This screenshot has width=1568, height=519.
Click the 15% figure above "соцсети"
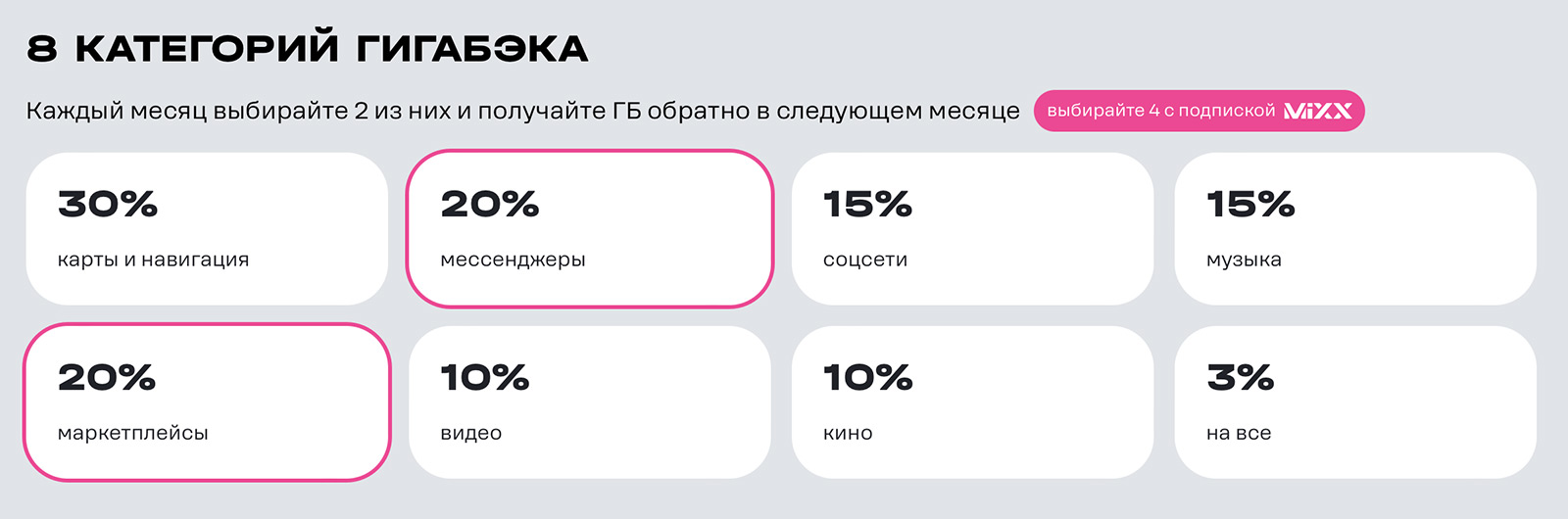[868, 204]
